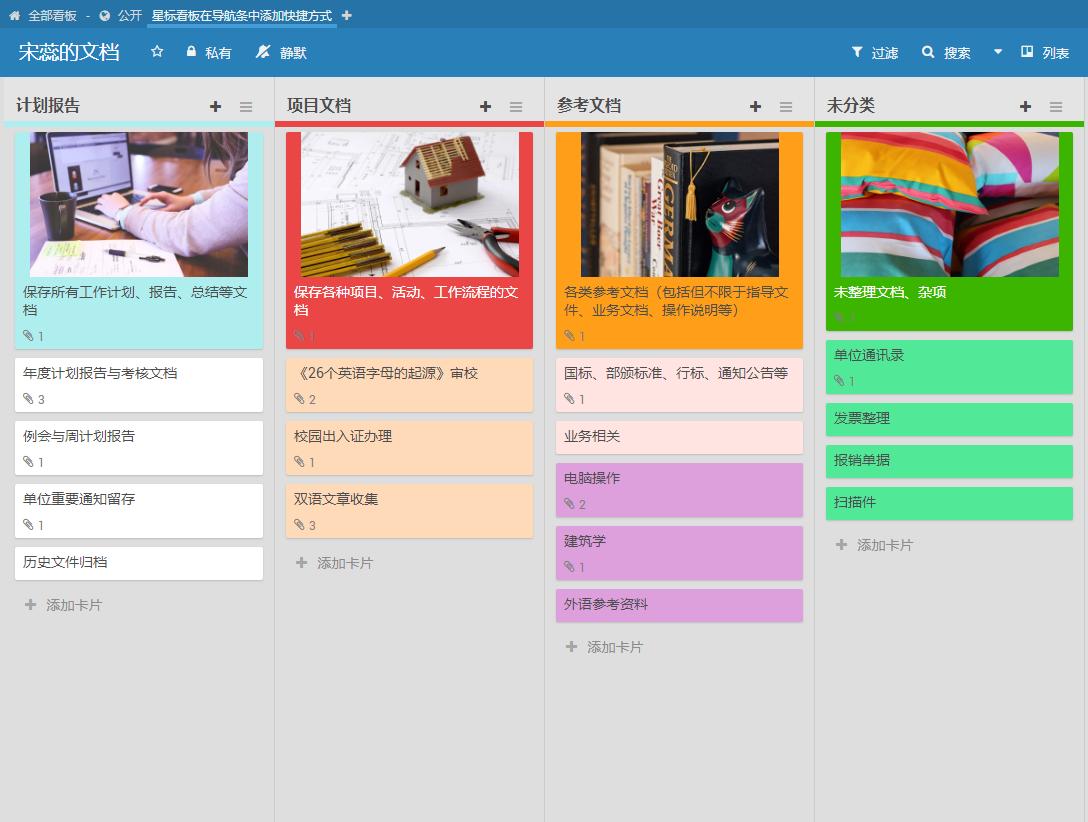
Task: Add starred board shortcut with plus icon
Action: tap(347, 15)
